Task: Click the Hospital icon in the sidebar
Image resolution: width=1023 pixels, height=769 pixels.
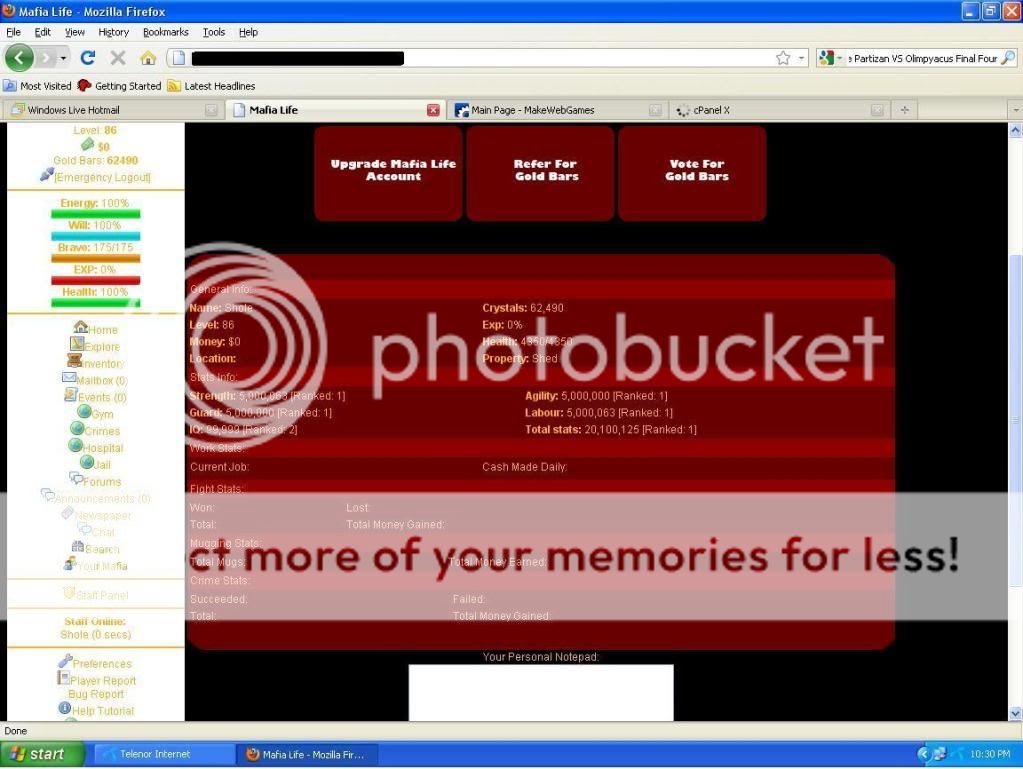Action: point(77,446)
